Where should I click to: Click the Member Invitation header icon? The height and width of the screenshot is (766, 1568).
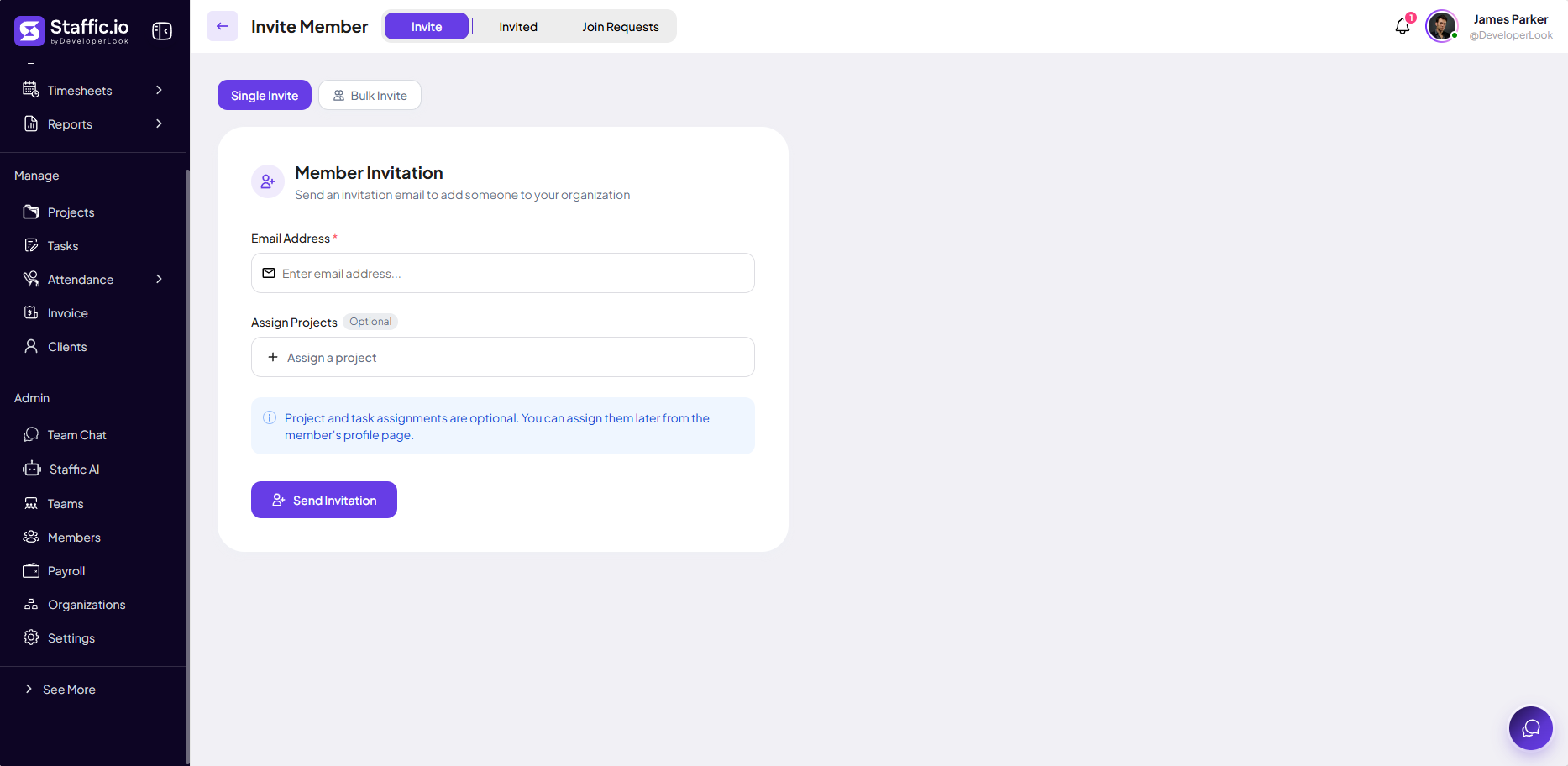(268, 181)
